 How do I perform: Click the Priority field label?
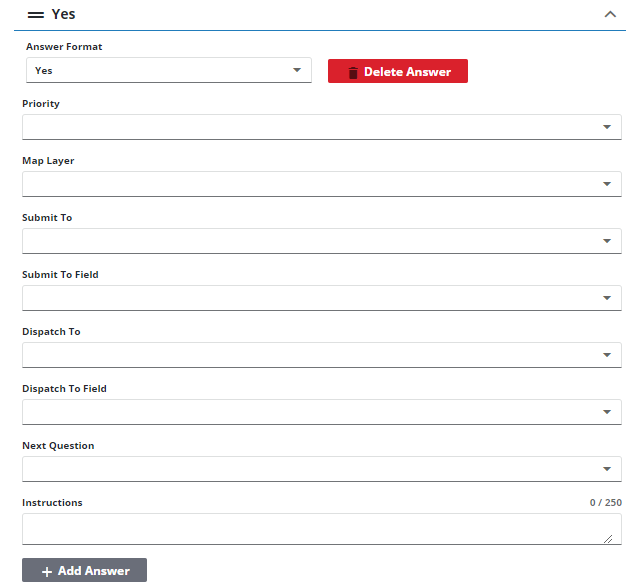click(41, 104)
